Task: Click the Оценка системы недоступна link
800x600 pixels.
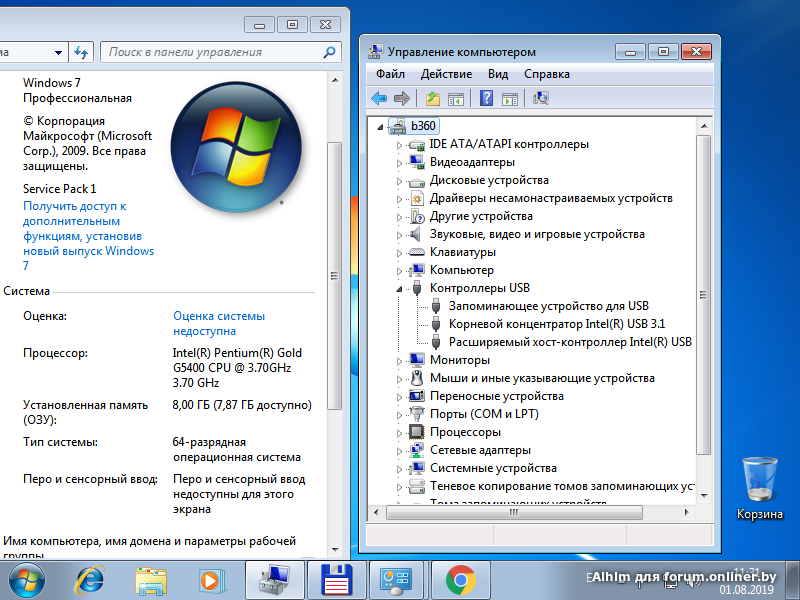Action: [218, 323]
